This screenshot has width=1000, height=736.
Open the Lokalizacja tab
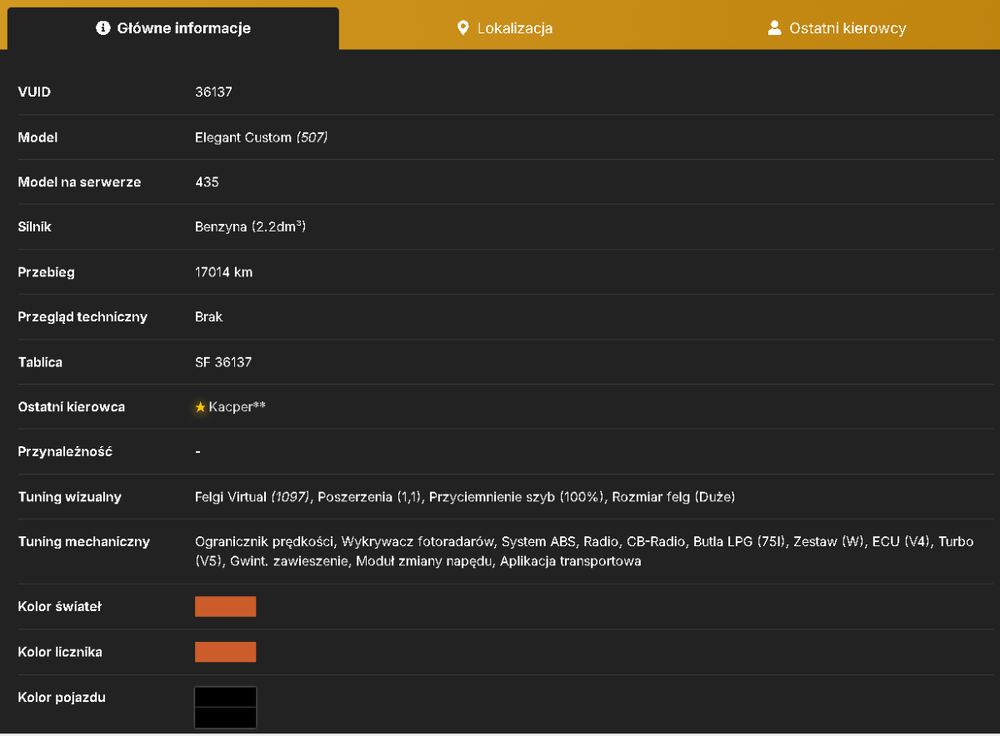pyautogui.click(x=505, y=28)
